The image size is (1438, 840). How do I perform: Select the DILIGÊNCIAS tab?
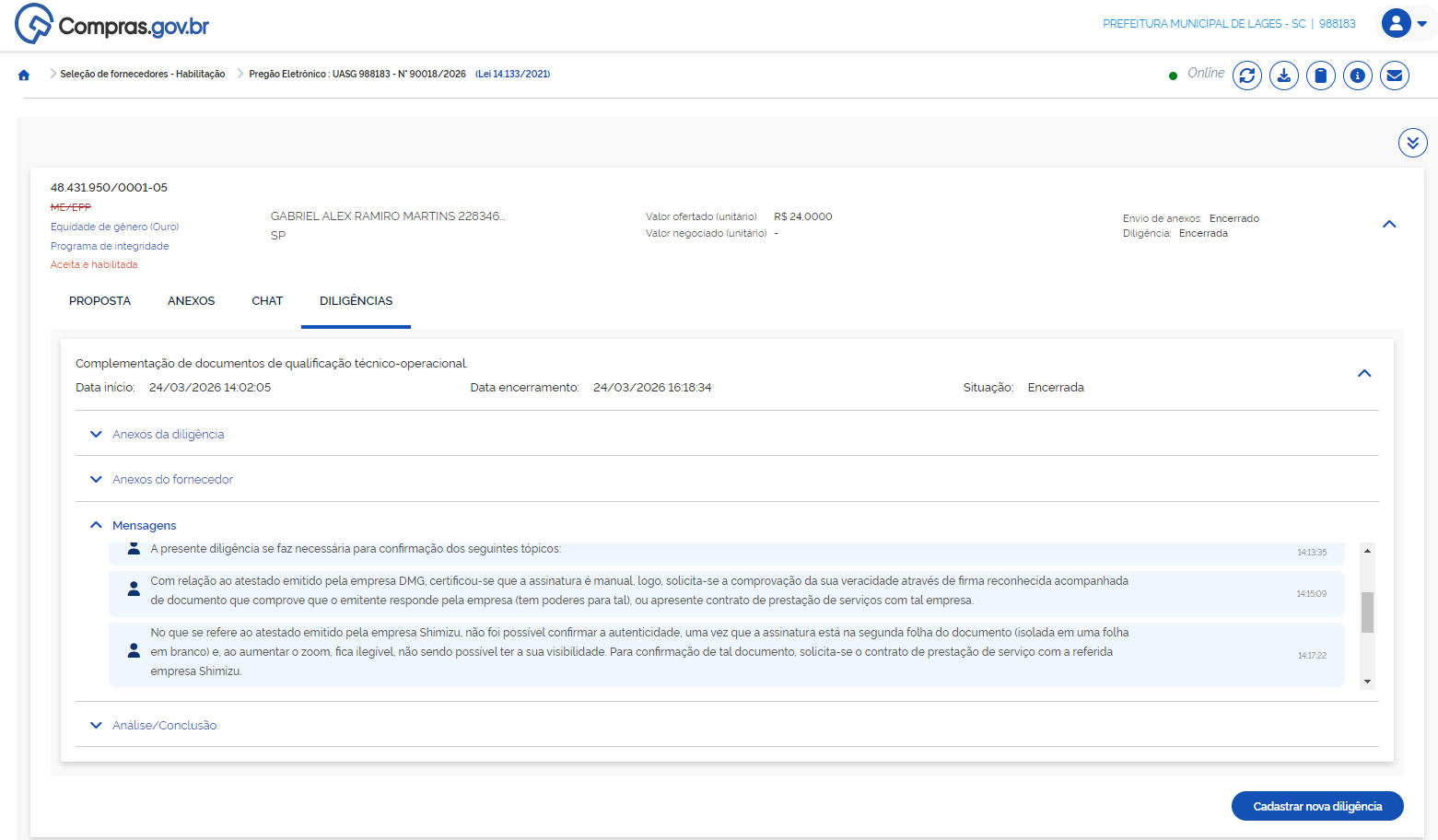[356, 301]
